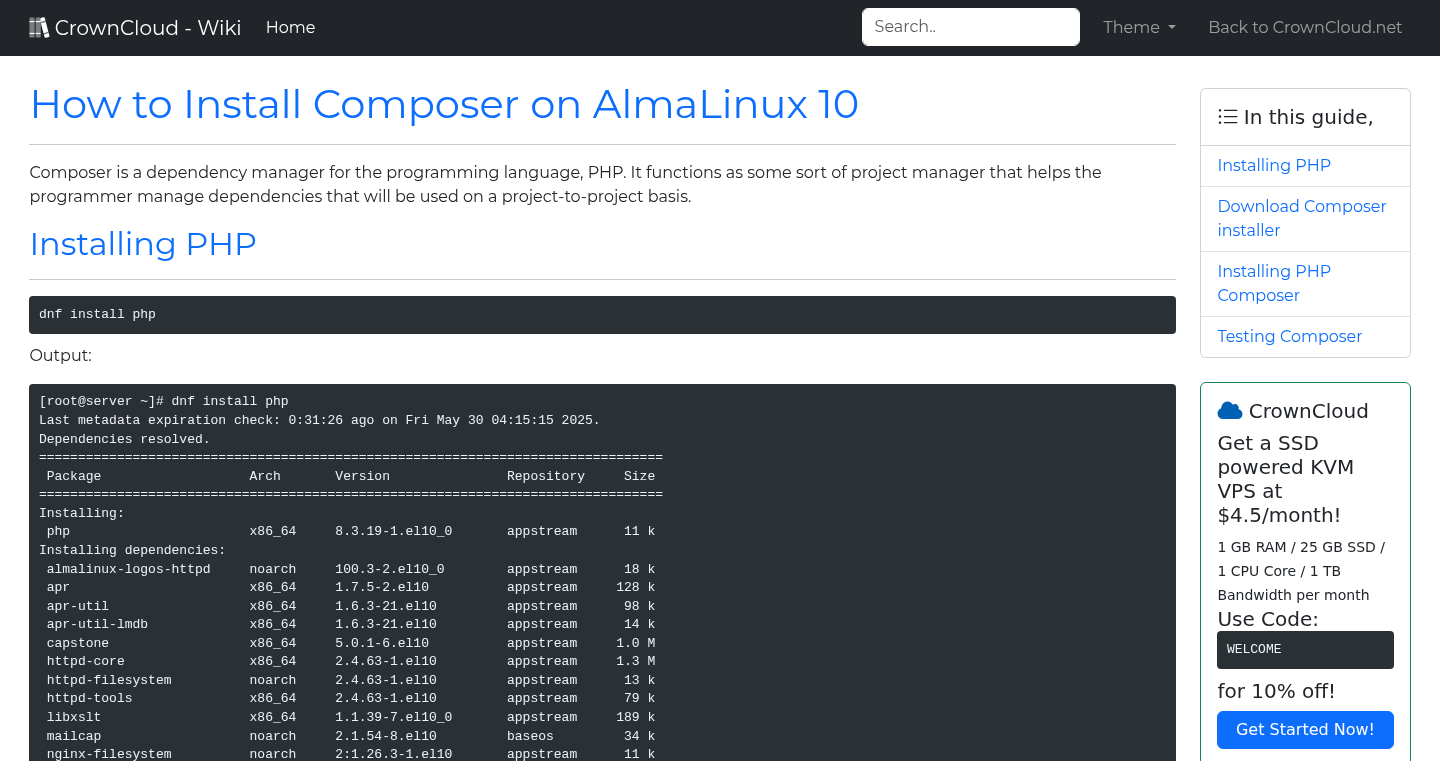This screenshot has height=761, width=1440.
Task: Click the CrownCloud - Wiki title text
Action: point(148,27)
